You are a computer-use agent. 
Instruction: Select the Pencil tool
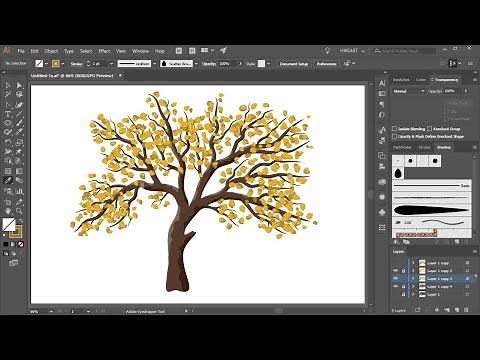tap(19, 133)
